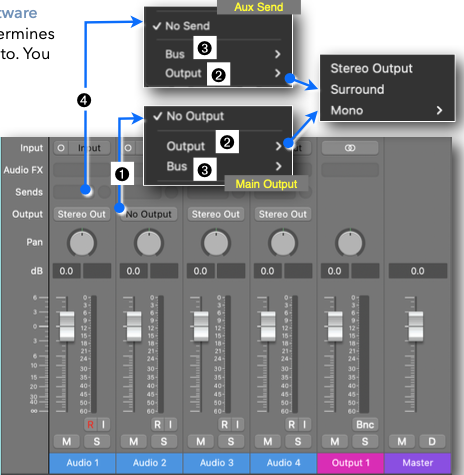Click the Audio 3 volume fader
Image resolution: width=464 pixels, height=475 pixels.
tap(201, 326)
